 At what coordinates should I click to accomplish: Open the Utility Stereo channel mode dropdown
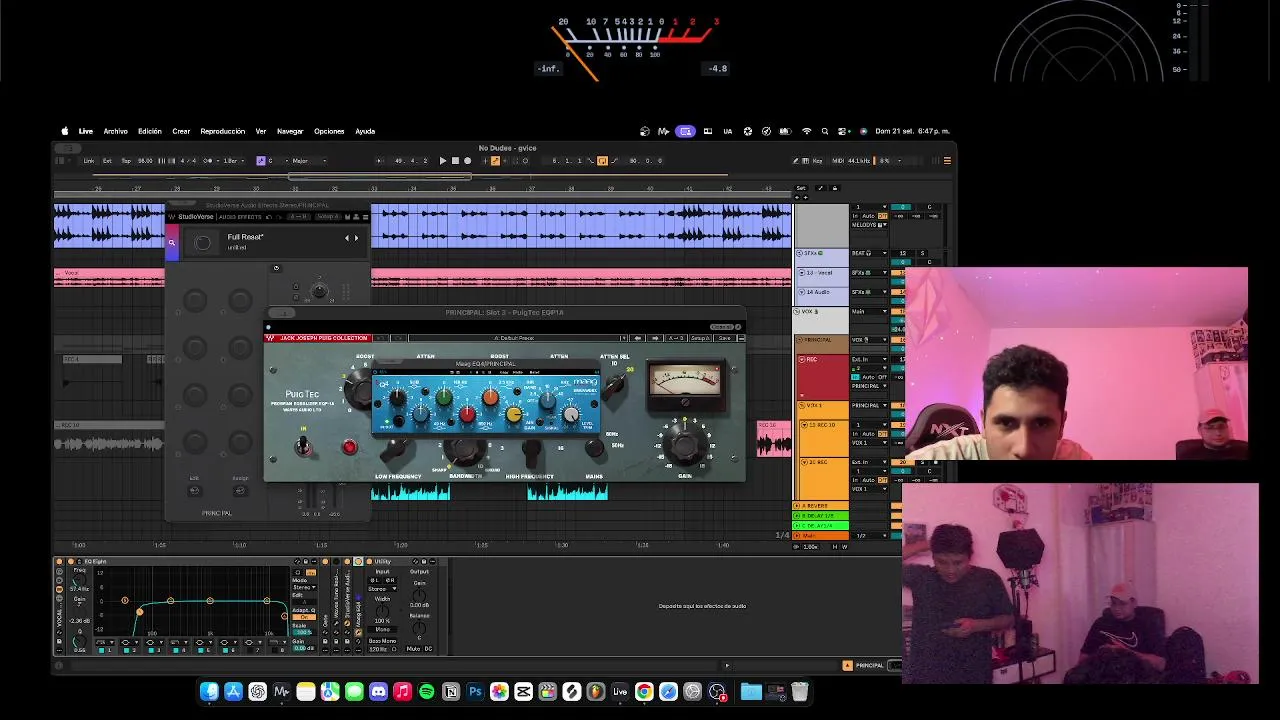(382, 589)
